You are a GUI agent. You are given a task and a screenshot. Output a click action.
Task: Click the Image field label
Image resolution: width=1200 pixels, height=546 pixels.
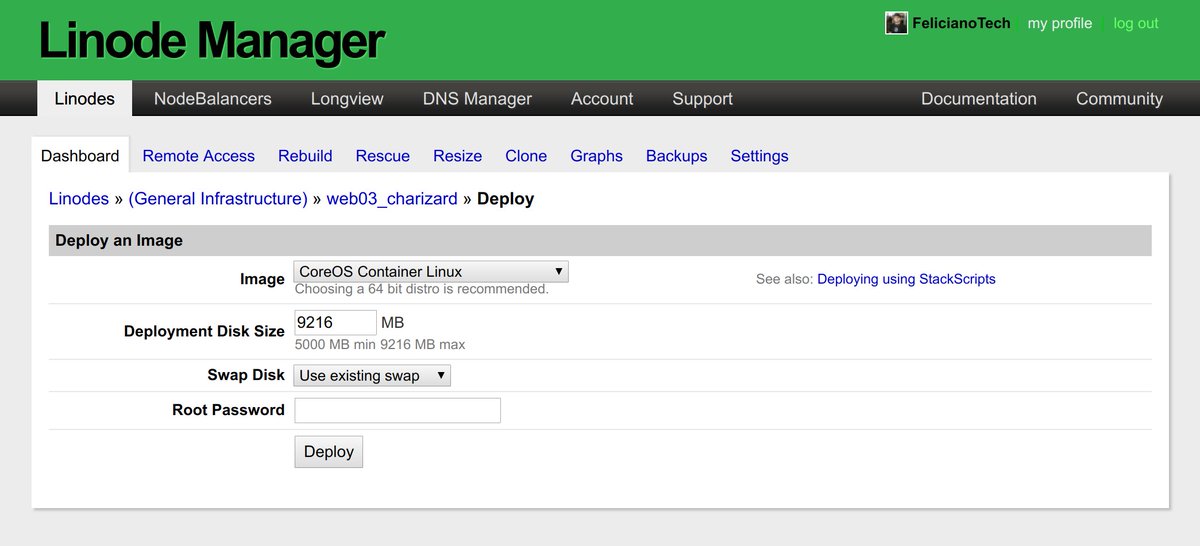(262, 279)
